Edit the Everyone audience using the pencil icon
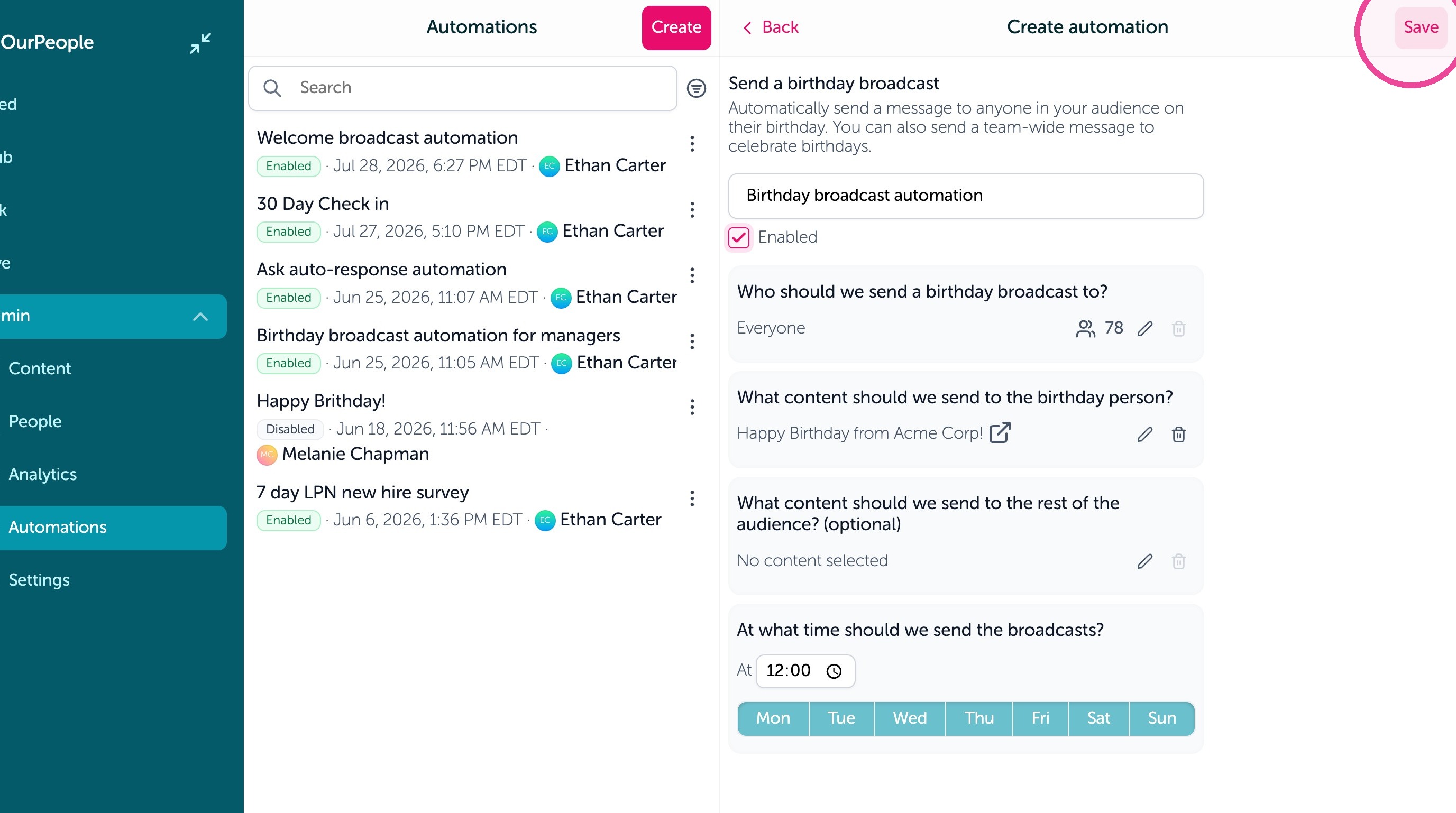This screenshot has width=1456, height=813. [x=1144, y=328]
